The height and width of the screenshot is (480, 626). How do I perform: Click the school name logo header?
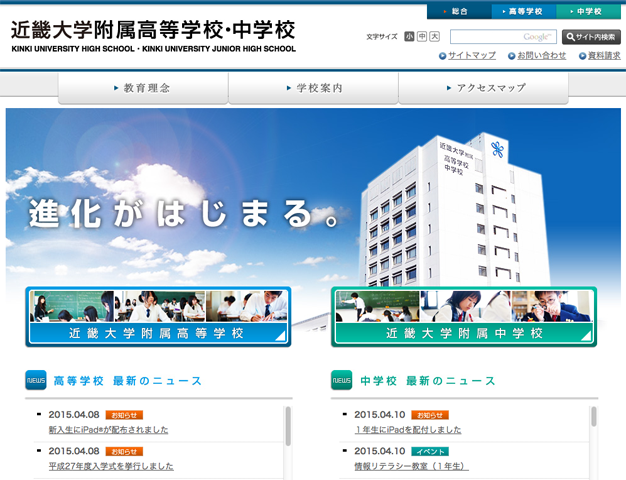[x=153, y=36]
